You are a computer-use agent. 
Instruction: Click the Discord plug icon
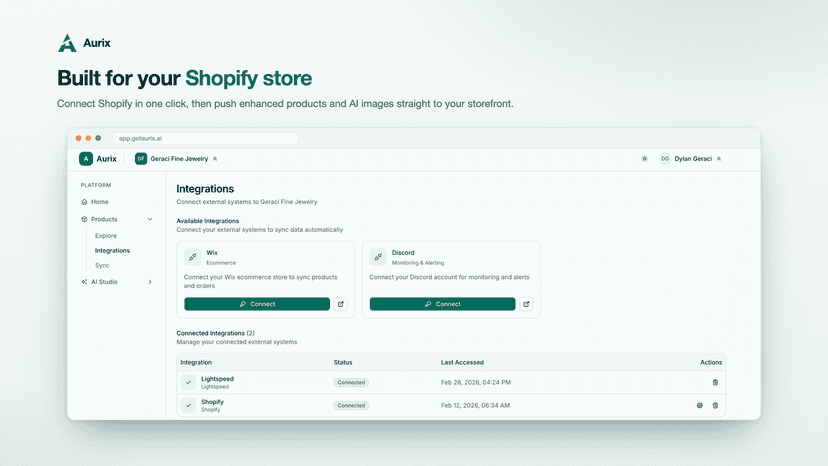click(x=378, y=257)
